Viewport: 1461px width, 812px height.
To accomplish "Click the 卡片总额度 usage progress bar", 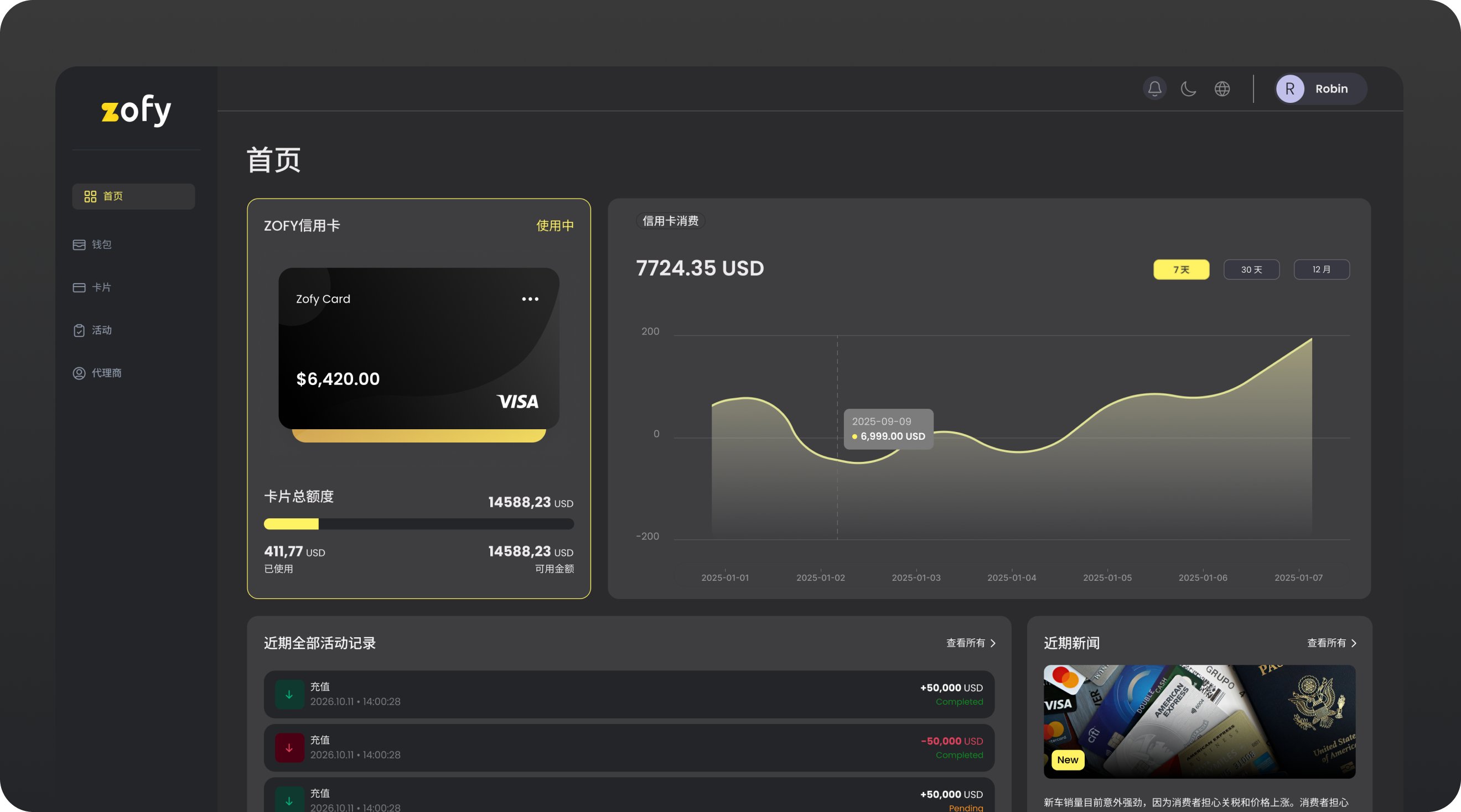I will coord(418,524).
